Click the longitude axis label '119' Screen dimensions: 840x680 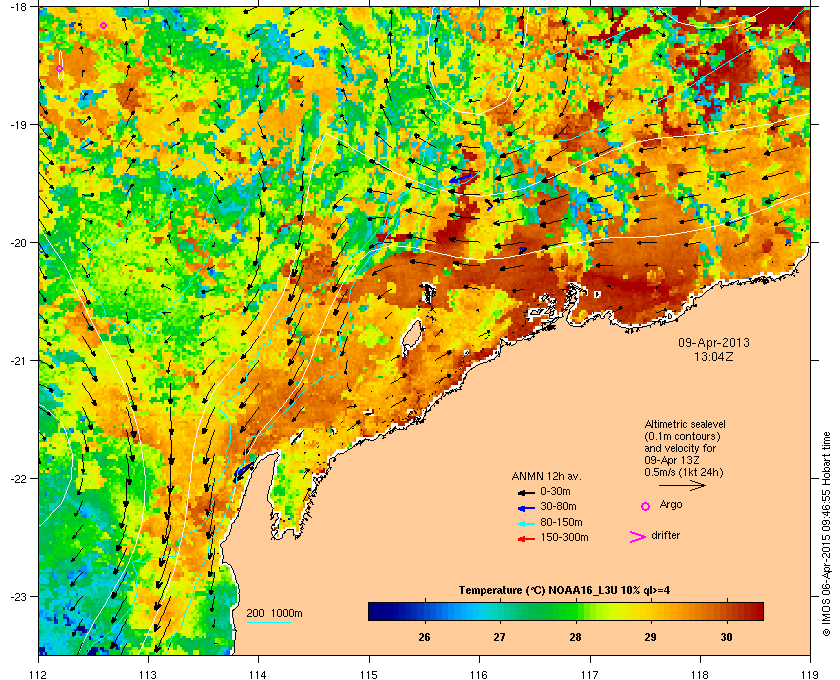(x=810, y=674)
